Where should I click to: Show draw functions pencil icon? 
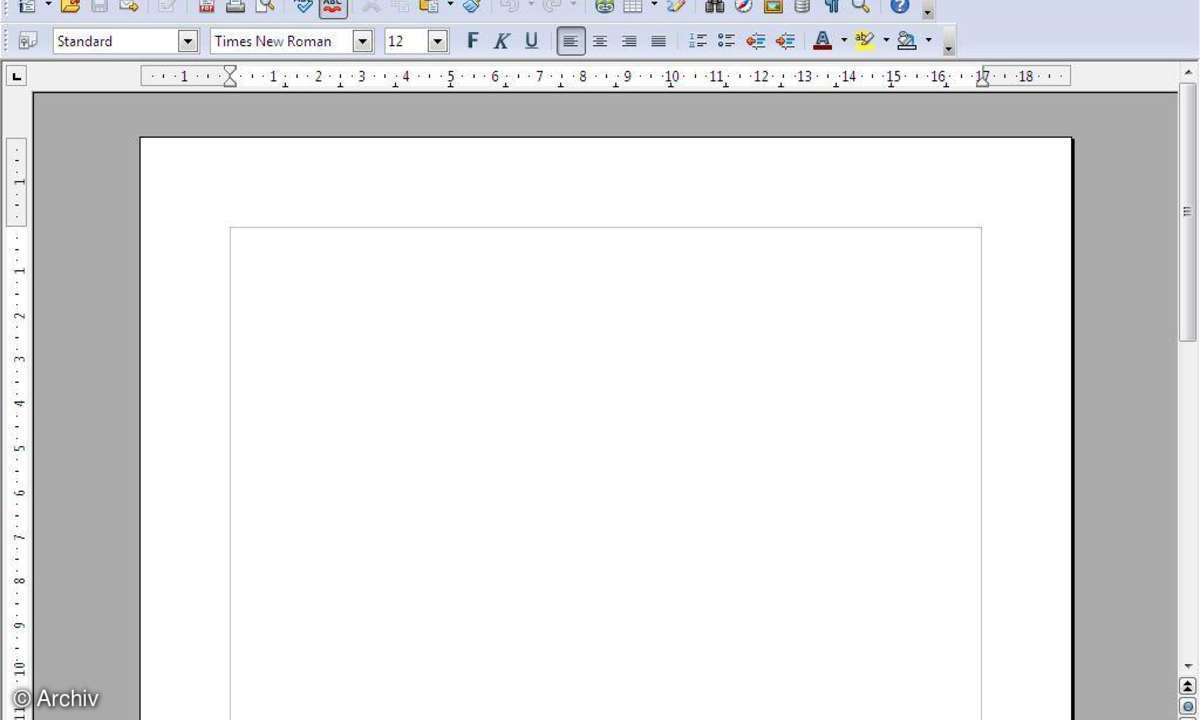(x=676, y=6)
